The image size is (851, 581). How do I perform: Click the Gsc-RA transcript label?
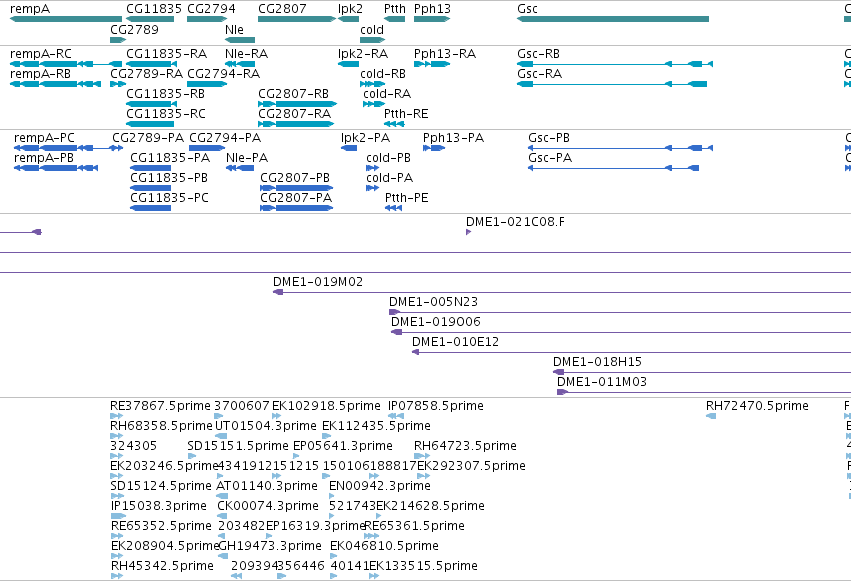[539, 74]
